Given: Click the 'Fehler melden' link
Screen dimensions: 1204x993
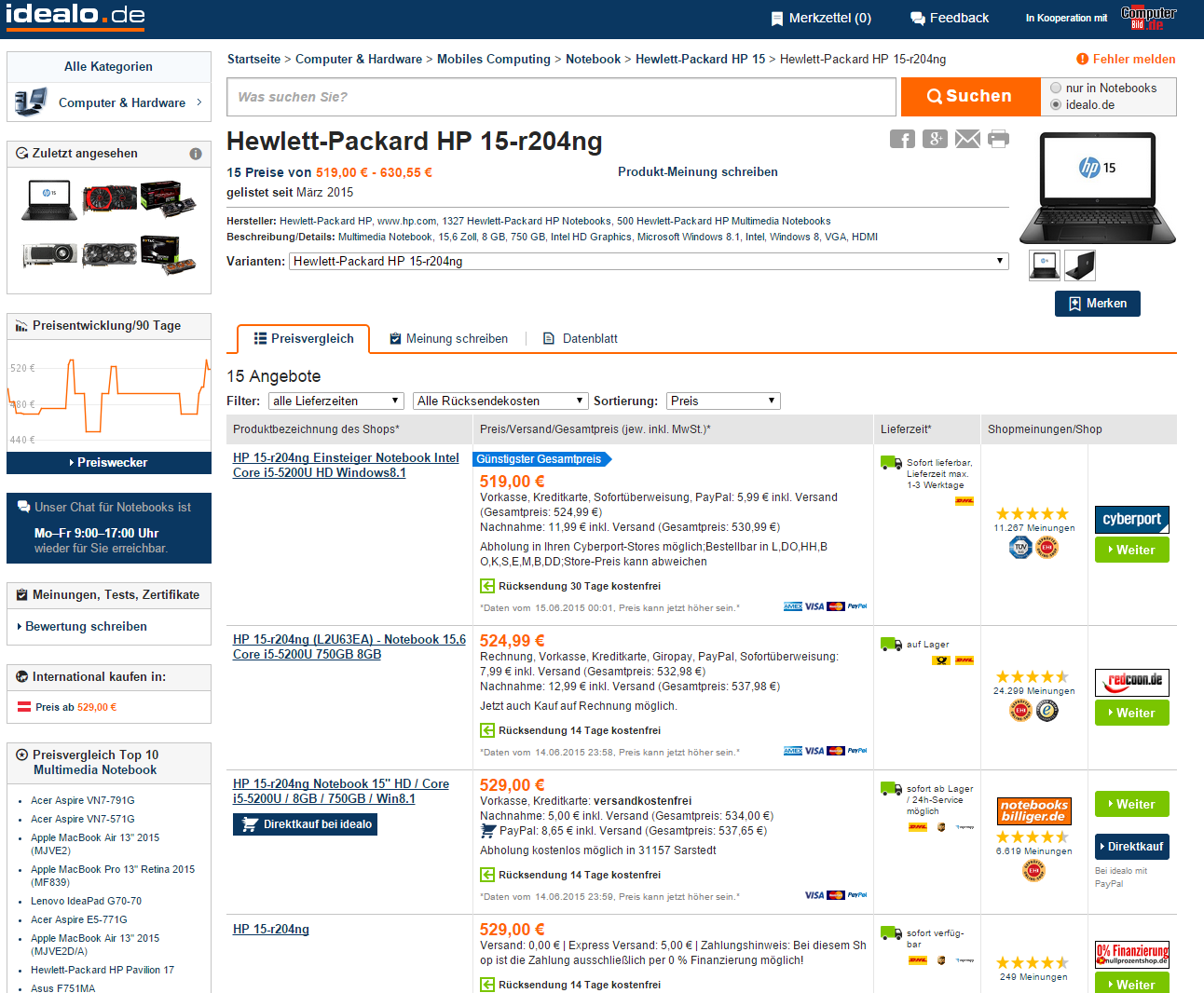Looking at the screenshot, I should pyautogui.click(x=1134, y=59).
